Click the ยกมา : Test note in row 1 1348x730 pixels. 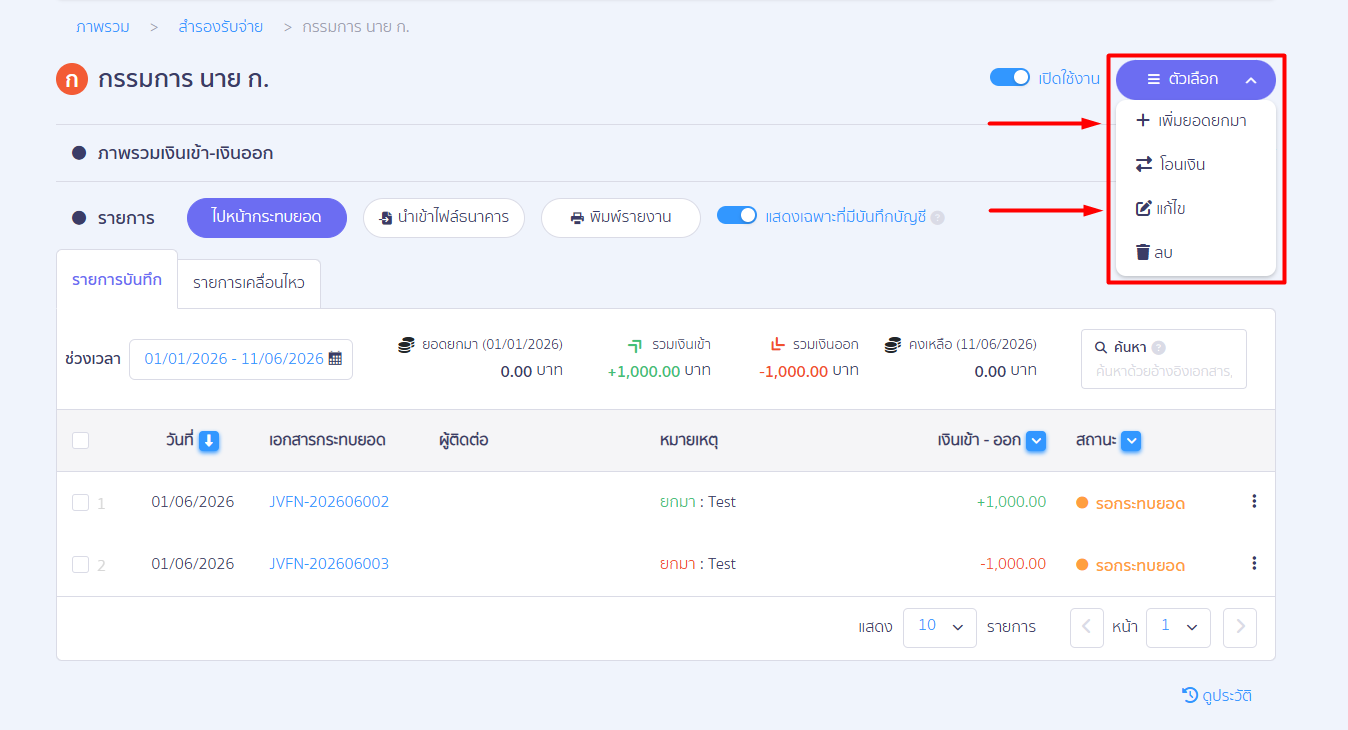(698, 502)
